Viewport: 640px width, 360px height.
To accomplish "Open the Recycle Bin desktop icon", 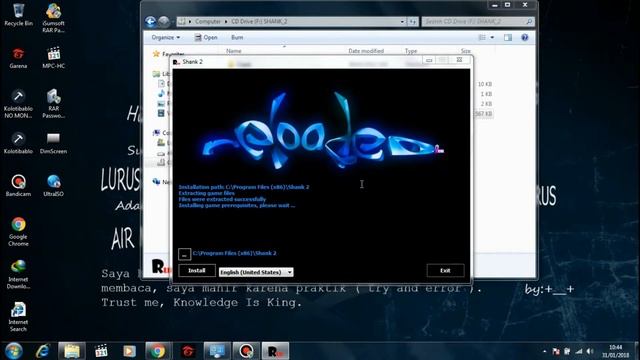I will click(x=18, y=15).
